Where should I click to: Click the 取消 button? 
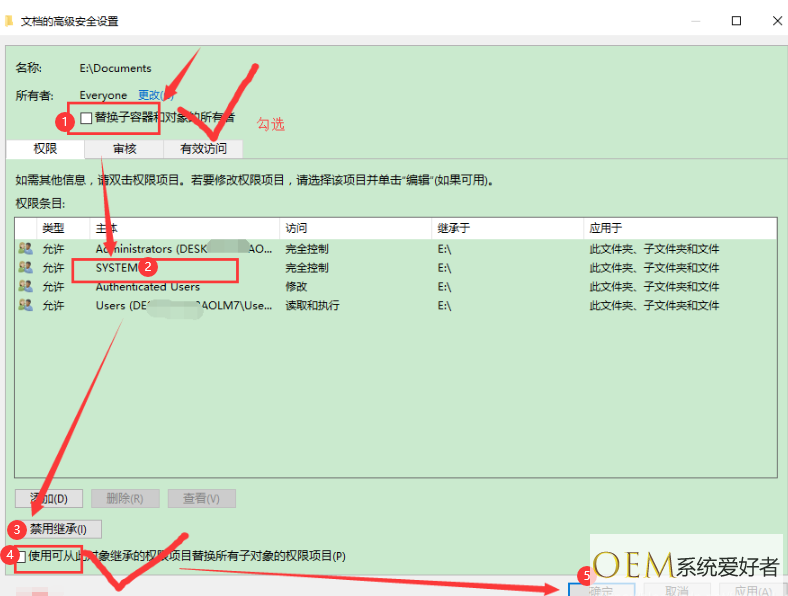[x=676, y=589]
